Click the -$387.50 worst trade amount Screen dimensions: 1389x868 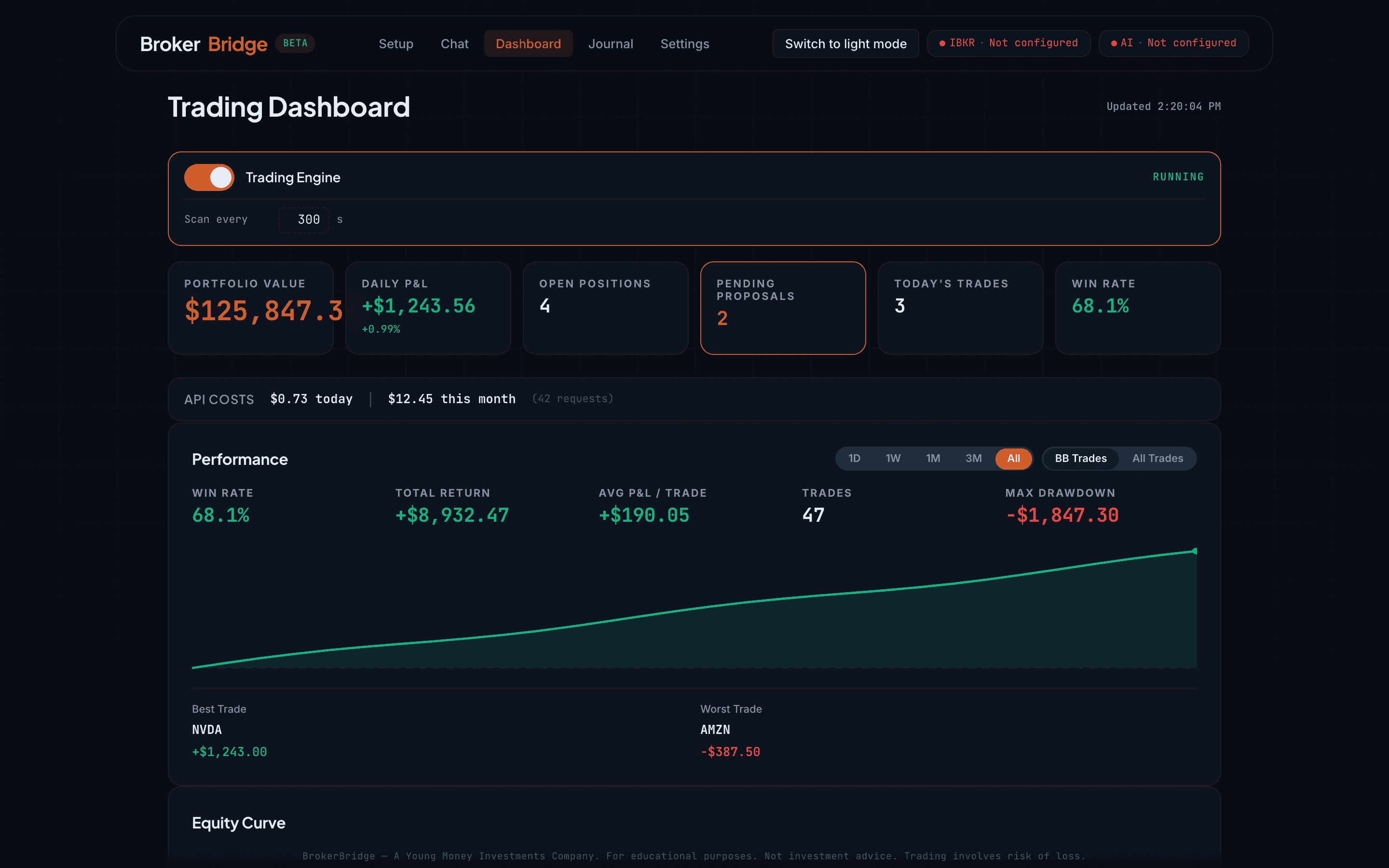pos(730,752)
